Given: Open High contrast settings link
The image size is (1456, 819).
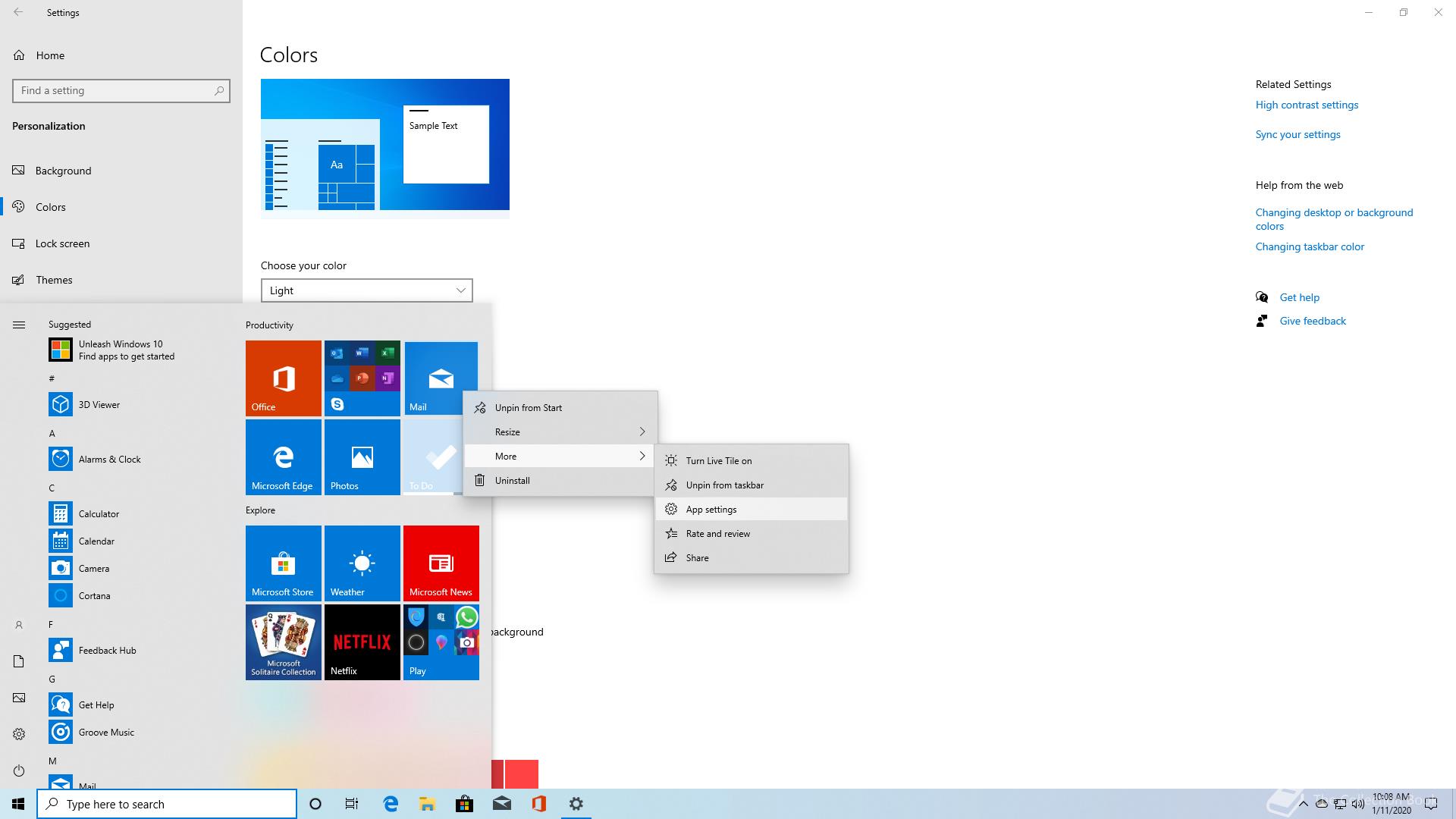Looking at the screenshot, I should pyautogui.click(x=1307, y=105).
